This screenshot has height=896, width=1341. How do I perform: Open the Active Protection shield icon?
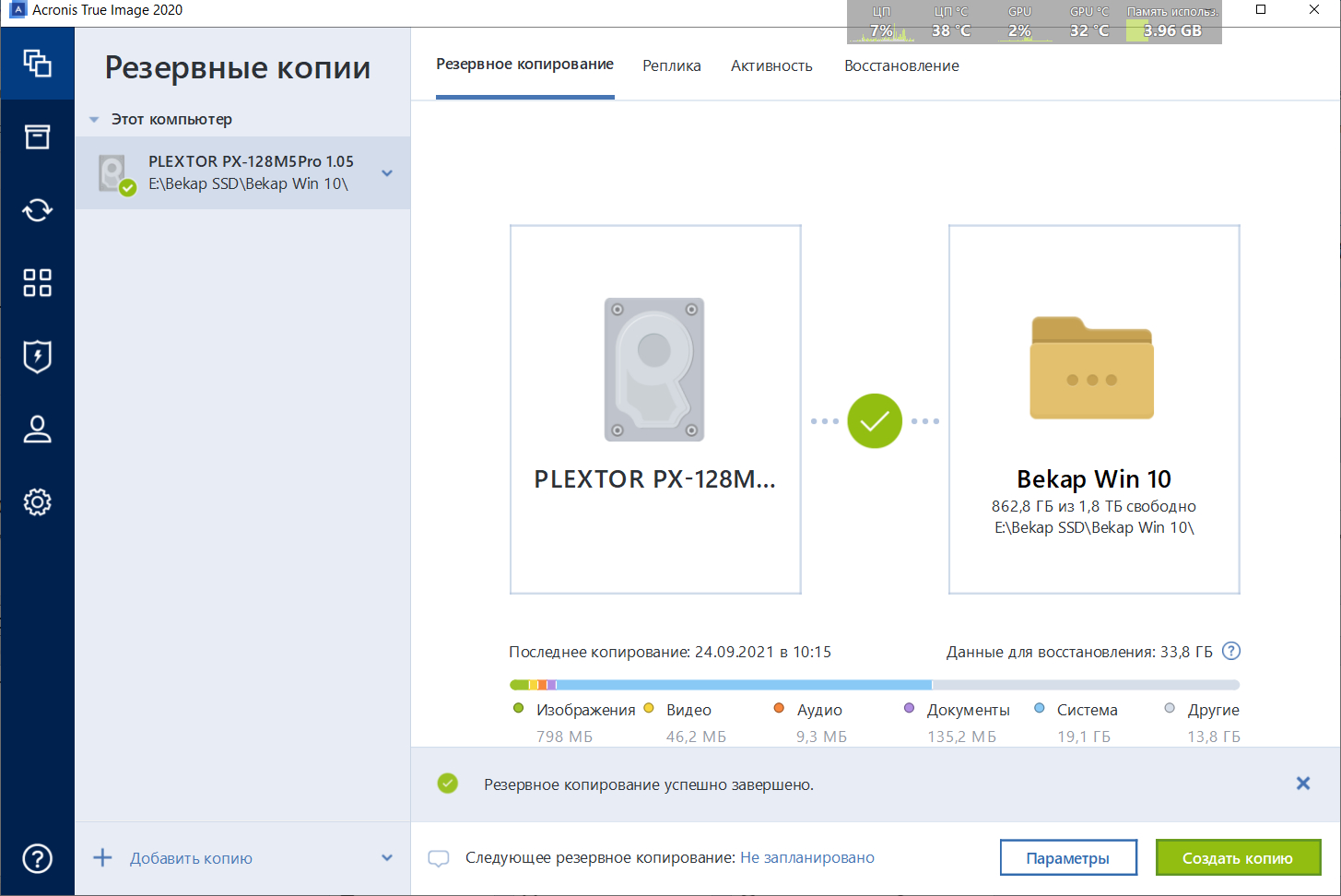(37, 356)
